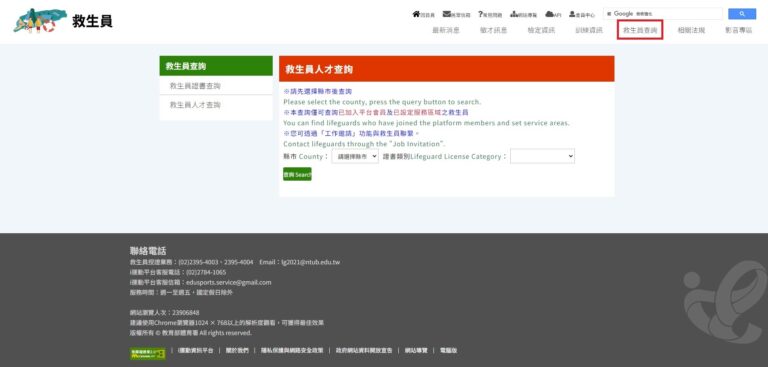This screenshot has height=367, width=768.
Task: Click the lifeguard site logo image
Action: [40, 21]
